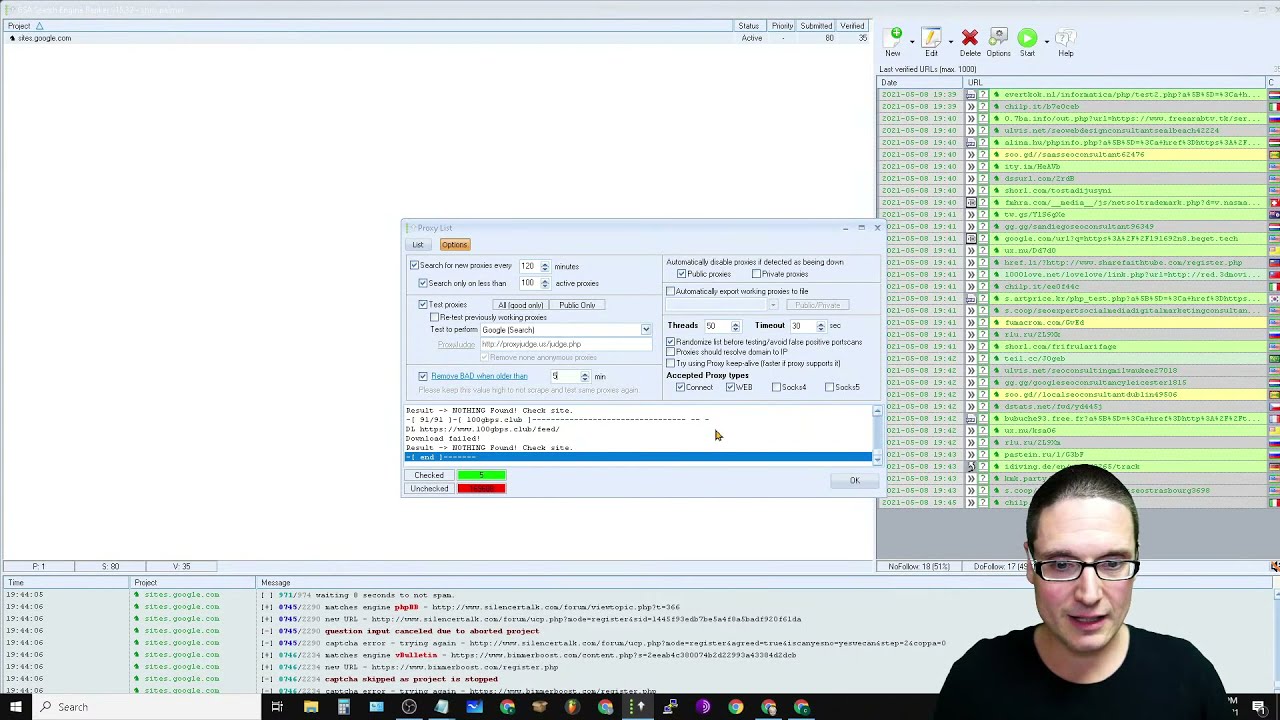Check the Socks5 proxy type
Viewport: 1280px width, 720px height.
point(829,387)
